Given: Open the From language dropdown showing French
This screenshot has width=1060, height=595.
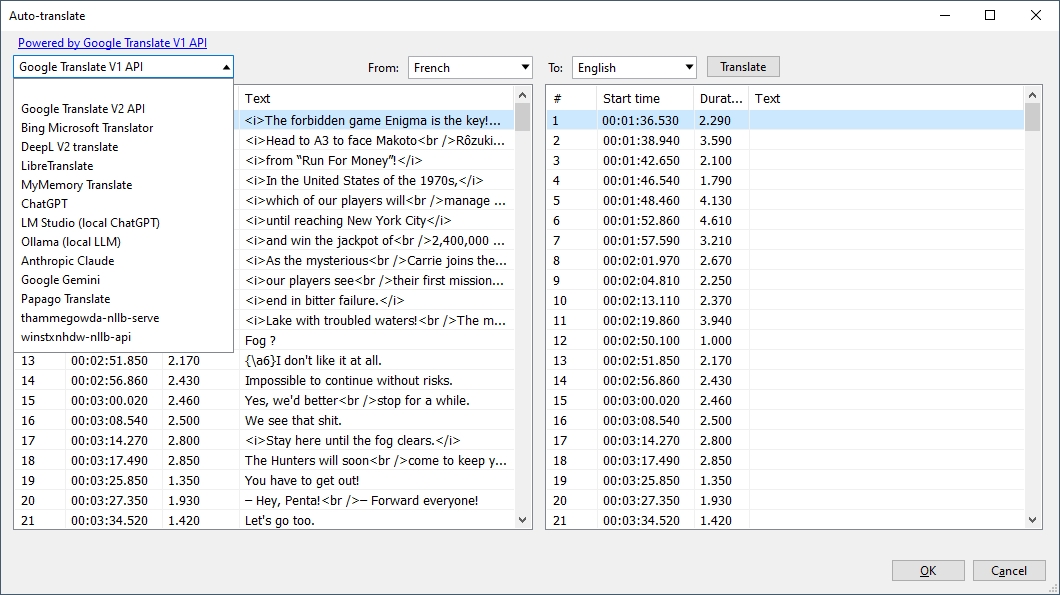Looking at the screenshot, I should tap(470, 68).
